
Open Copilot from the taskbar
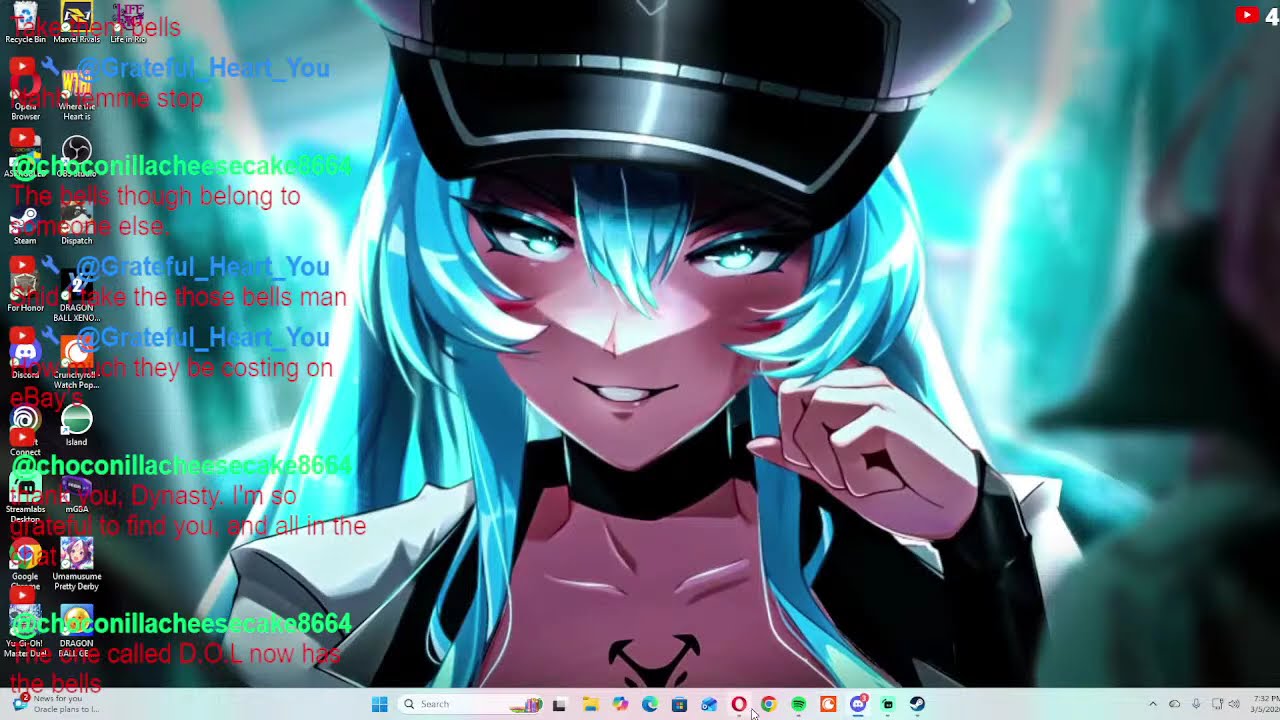pyautogui.click(x=620, y=704)
